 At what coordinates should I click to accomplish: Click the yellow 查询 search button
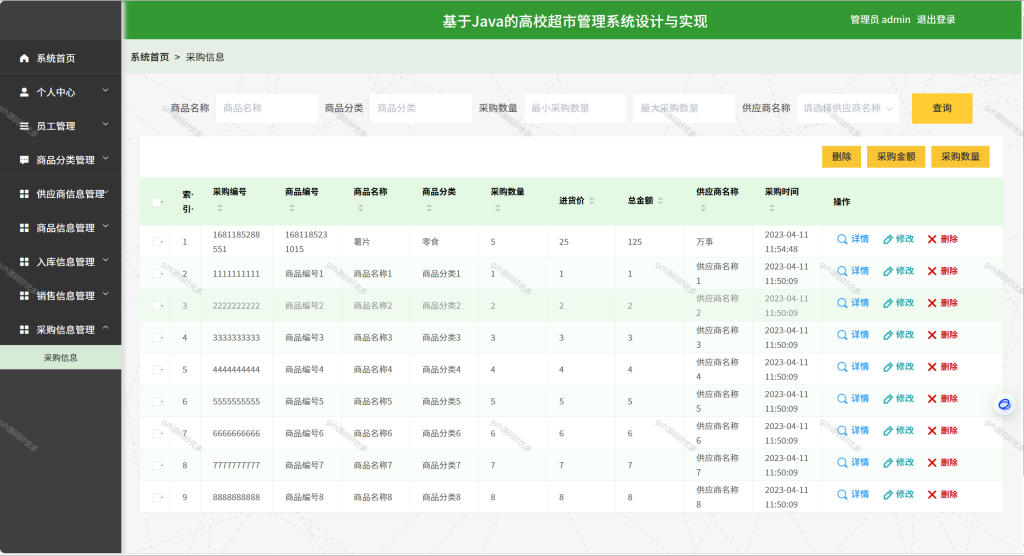coord(942,108)
